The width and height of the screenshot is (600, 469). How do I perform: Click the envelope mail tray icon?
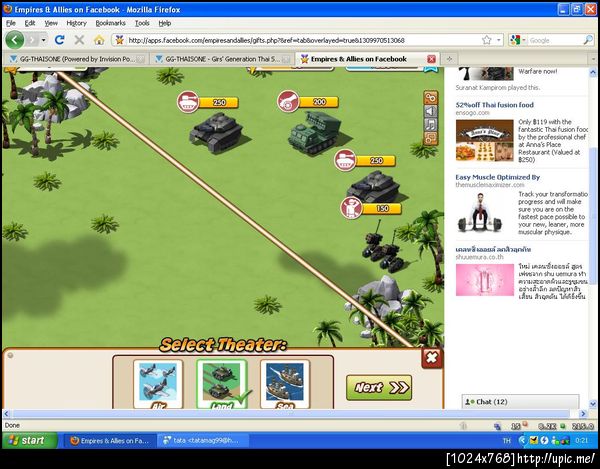click(x=533, y=441)
